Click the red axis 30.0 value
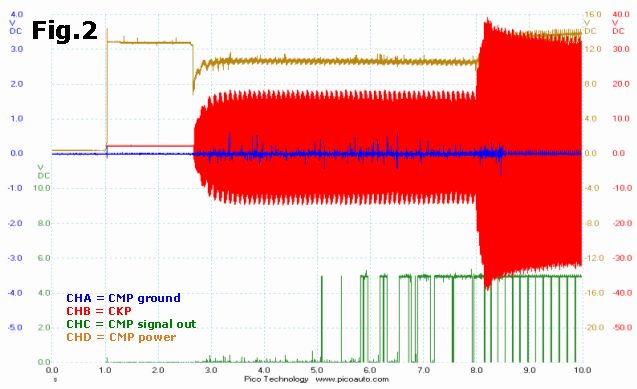Screen dimensions: 637x389 coord(621,49)
